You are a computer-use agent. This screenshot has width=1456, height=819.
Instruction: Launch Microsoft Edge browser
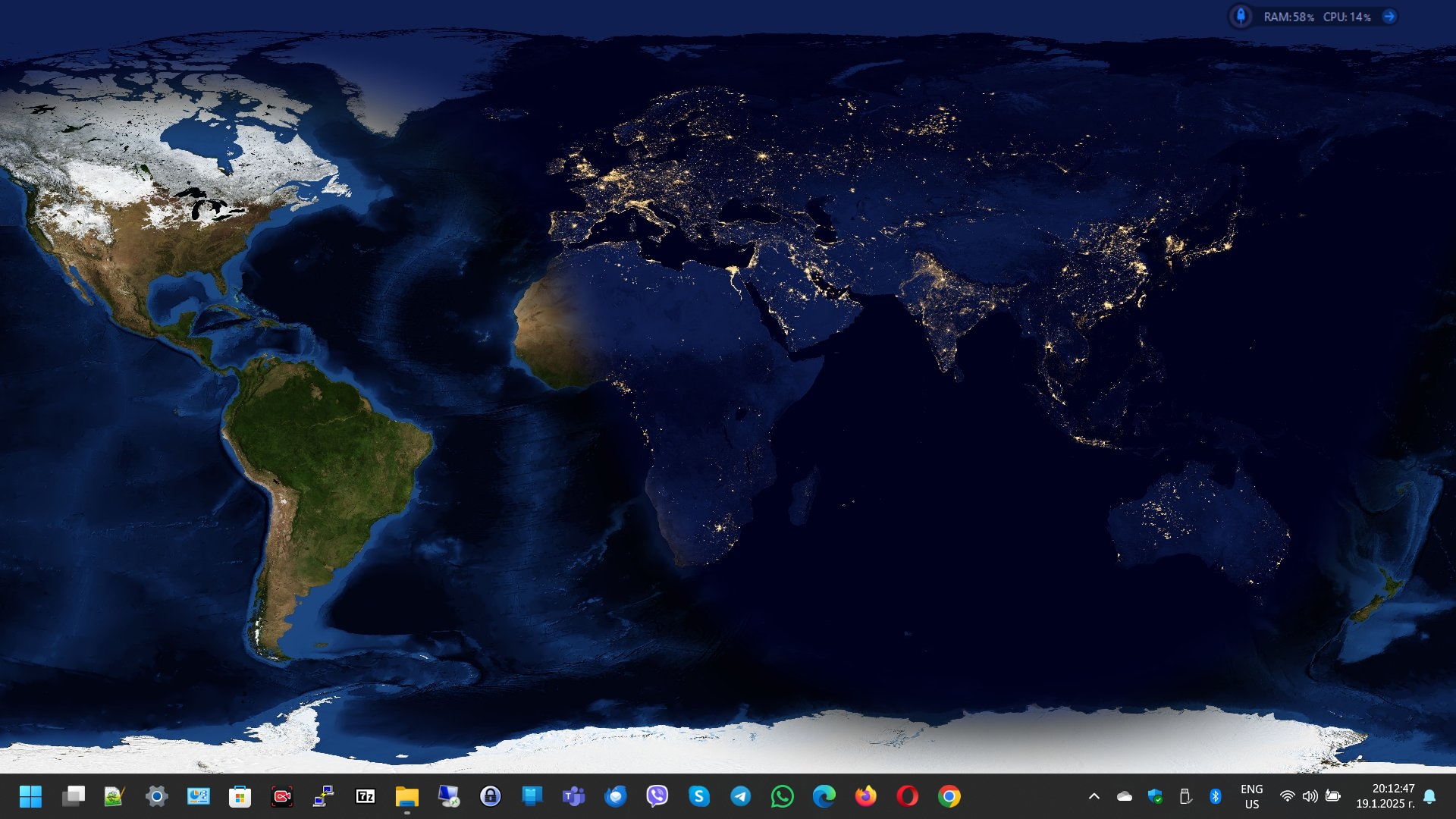(824, 796)
